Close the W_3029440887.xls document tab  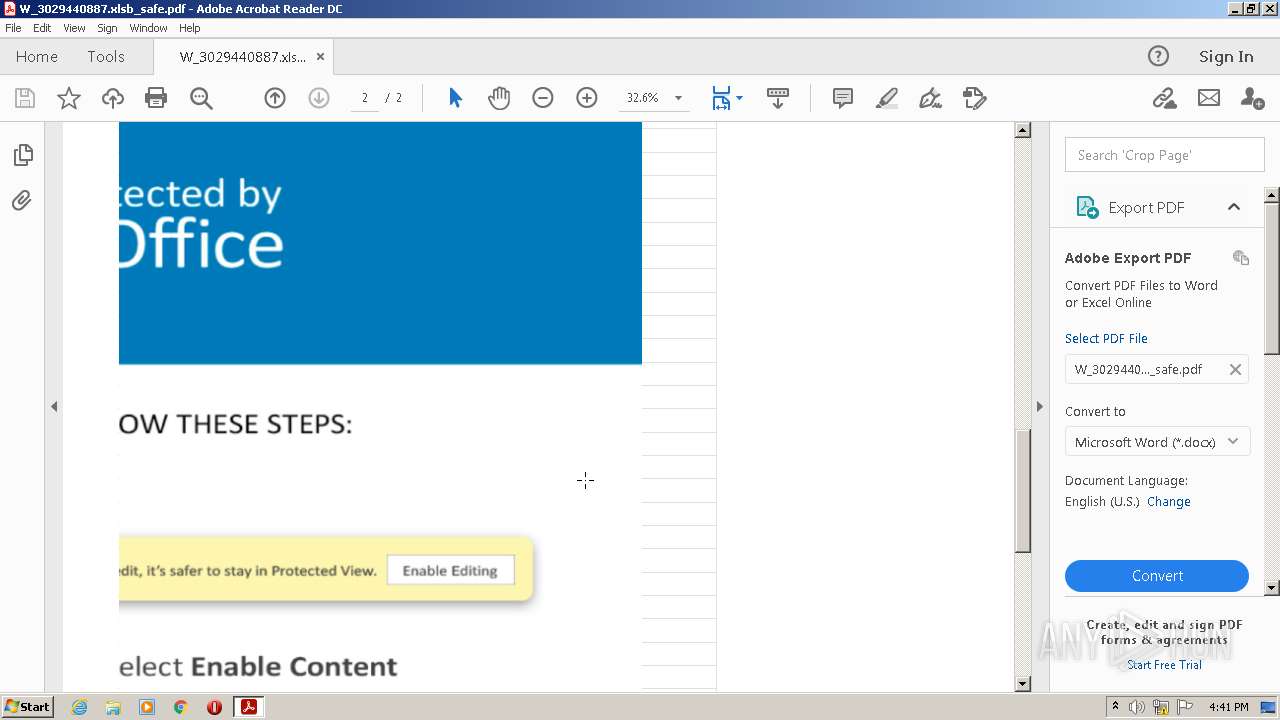[320, 57]
